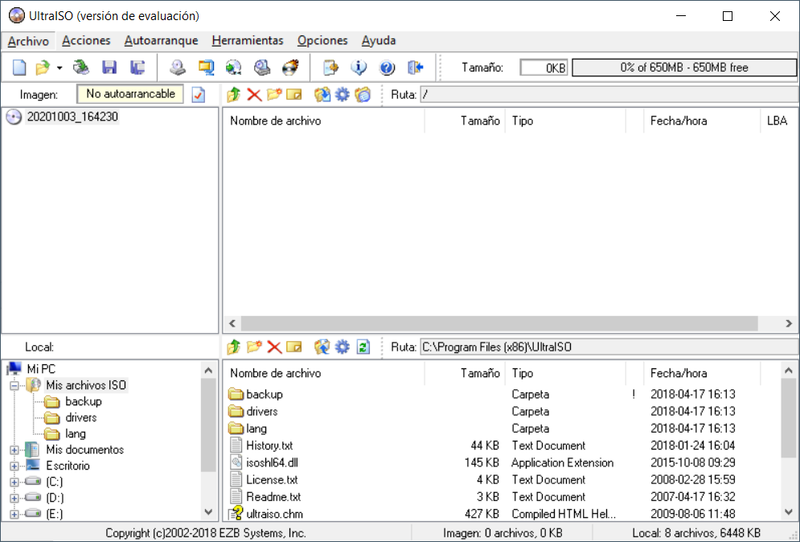Click the Local Ruta path field
This screenshot has width=800, height=542.
tap(609, 347)
